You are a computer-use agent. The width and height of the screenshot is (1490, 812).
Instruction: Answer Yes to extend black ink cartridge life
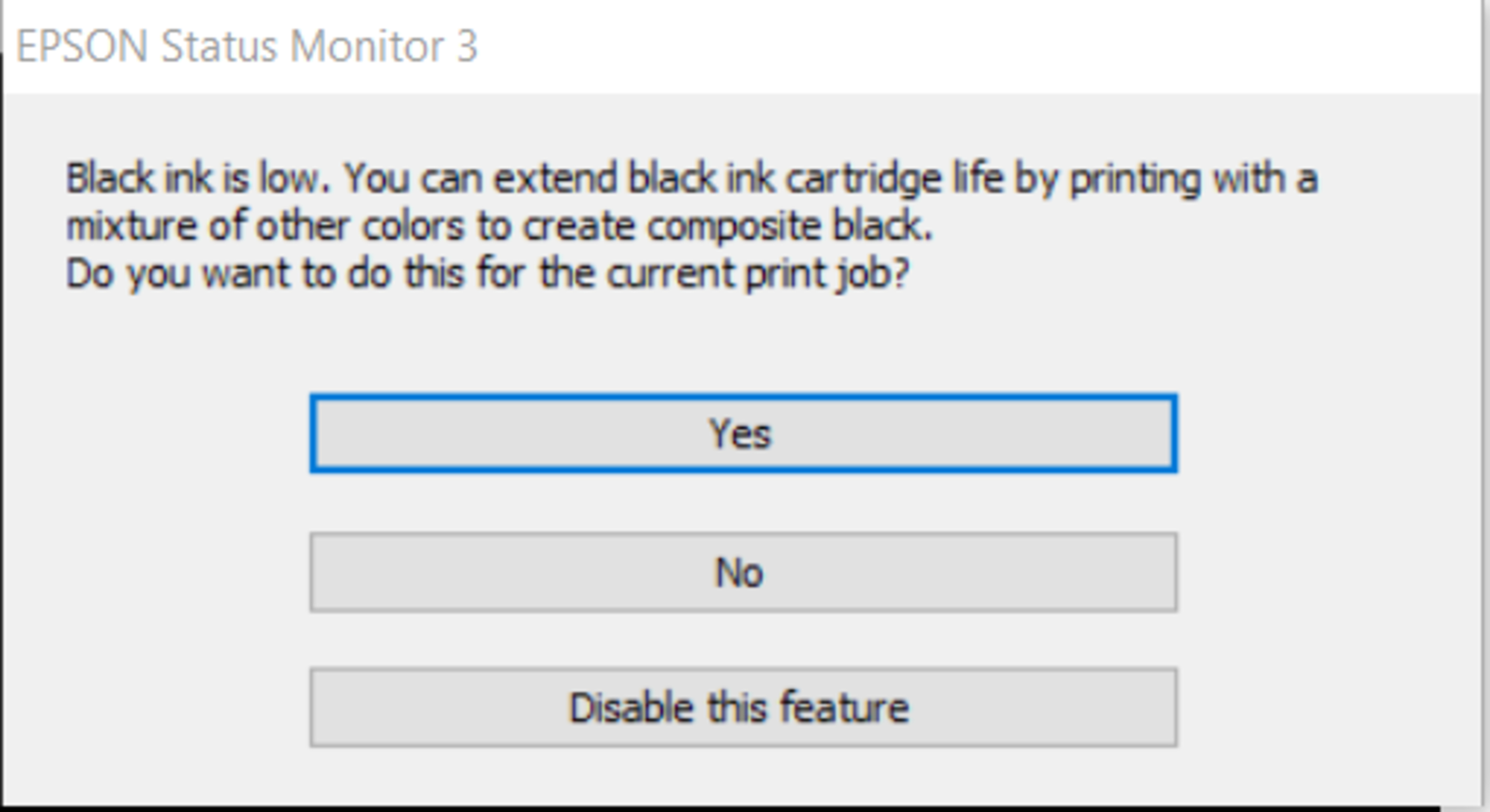(x=743, y=434)
